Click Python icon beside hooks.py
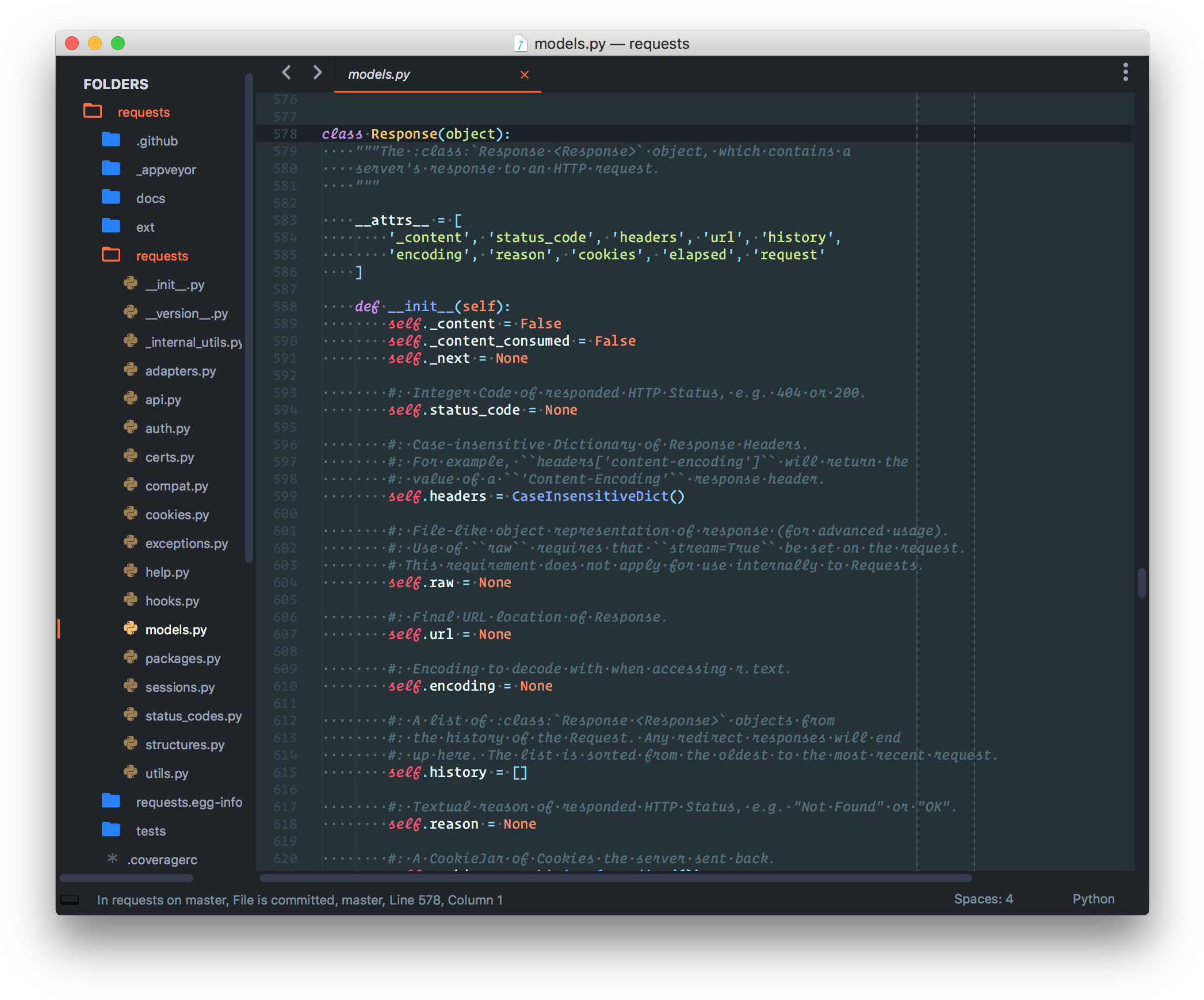Screen dimensions: 1204x1000 point(131,600)
